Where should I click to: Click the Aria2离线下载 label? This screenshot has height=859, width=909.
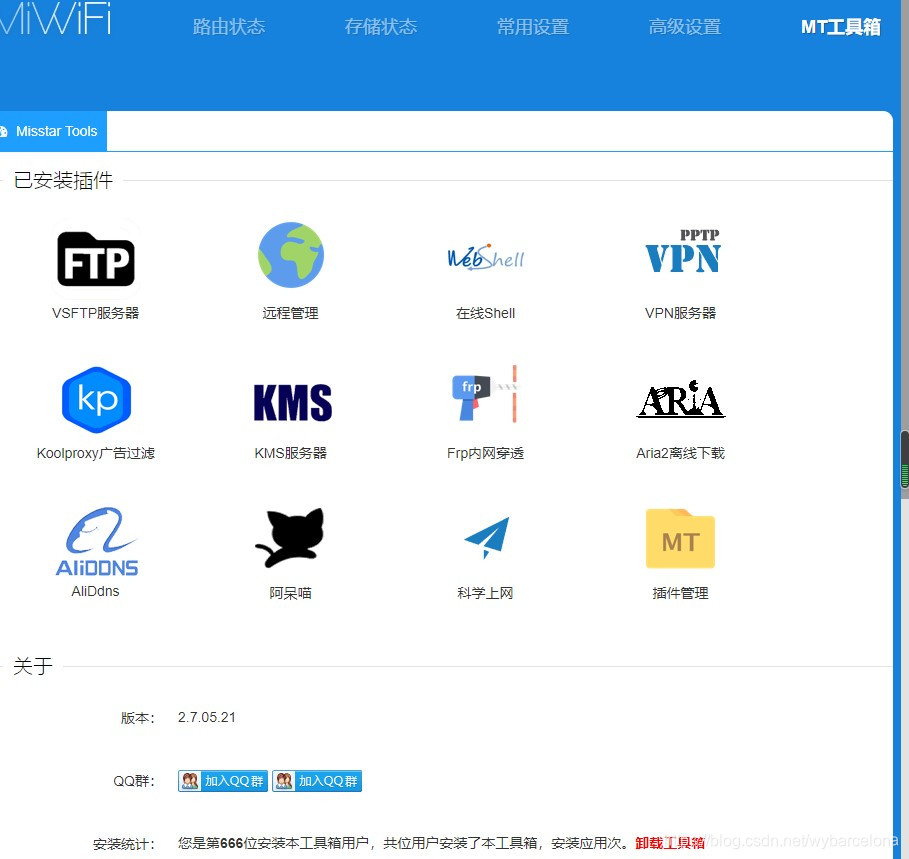[x=681, y=453]
